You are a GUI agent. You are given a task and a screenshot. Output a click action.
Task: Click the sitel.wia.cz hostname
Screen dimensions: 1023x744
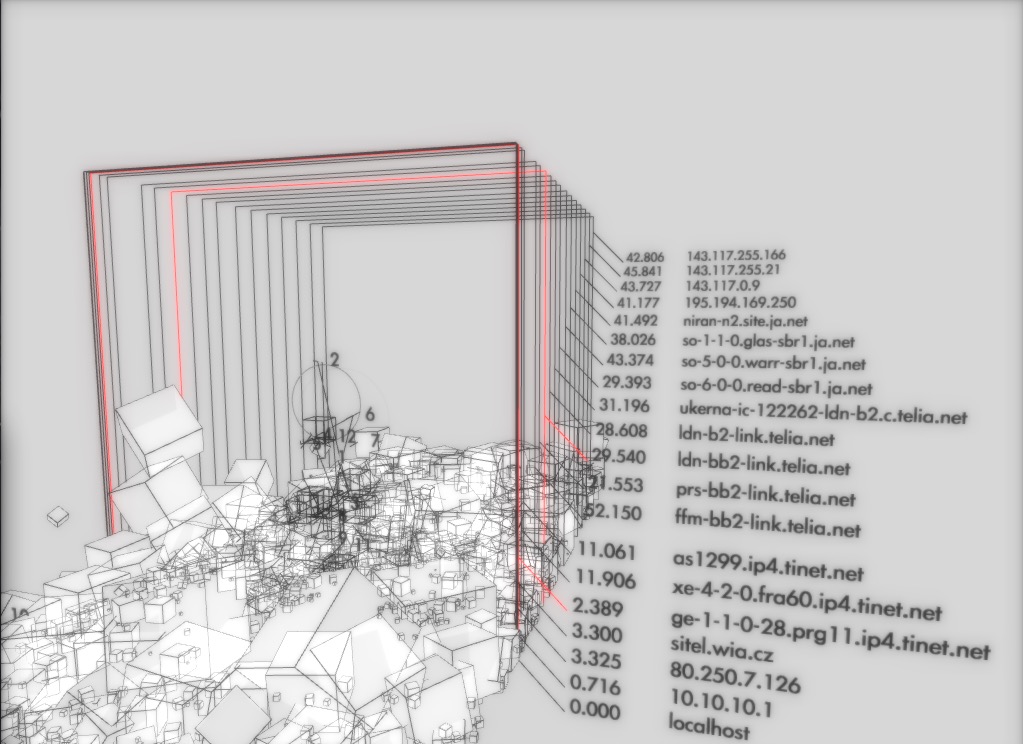[722, 648]
